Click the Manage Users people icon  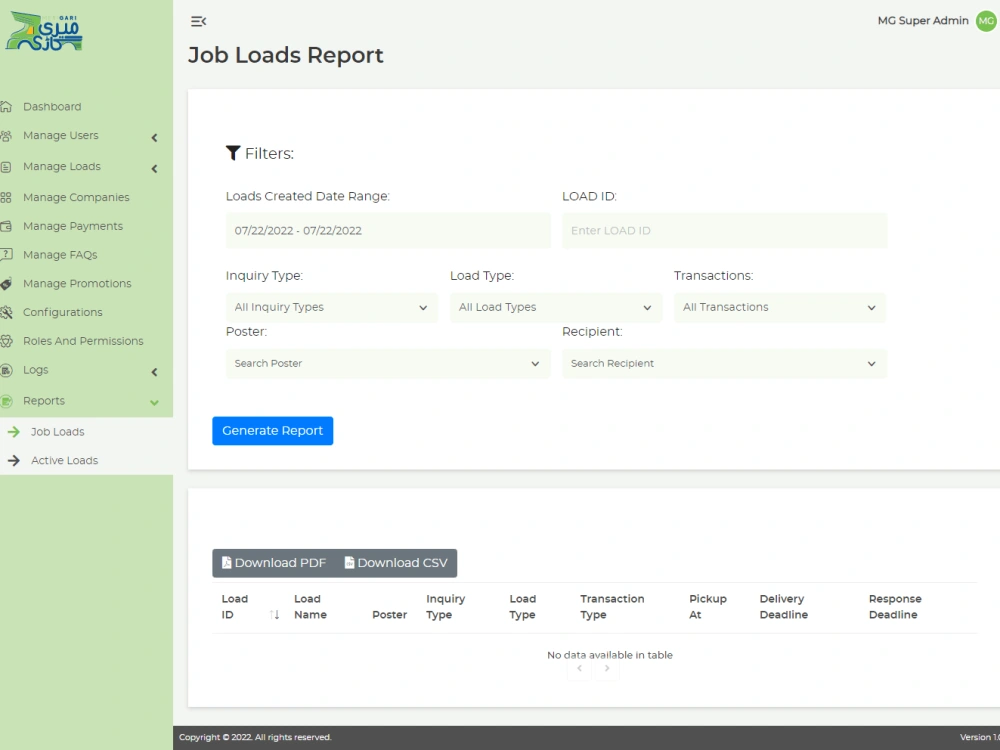coord(6,136)
